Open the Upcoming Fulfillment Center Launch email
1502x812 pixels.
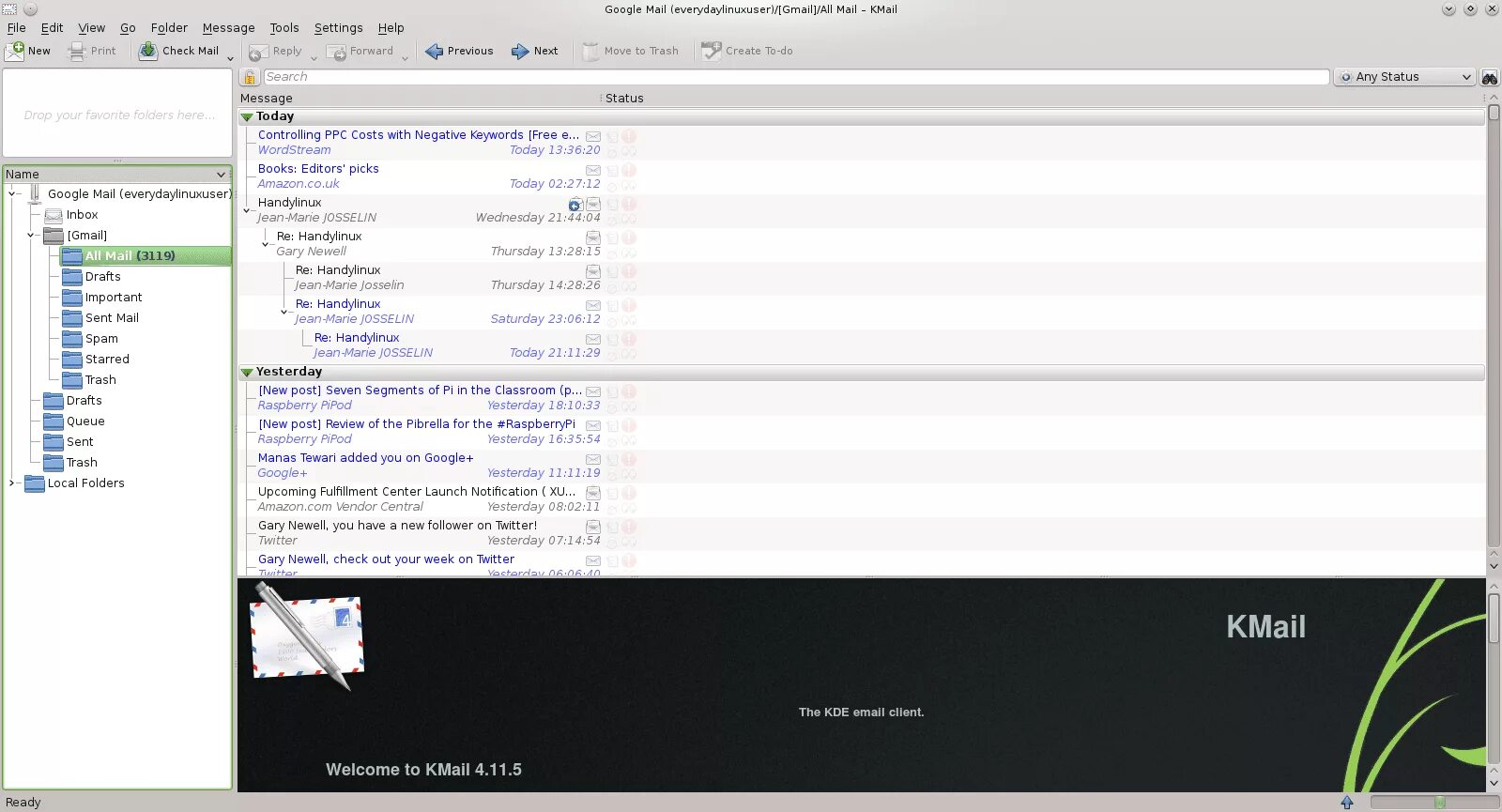click(417, 492)
